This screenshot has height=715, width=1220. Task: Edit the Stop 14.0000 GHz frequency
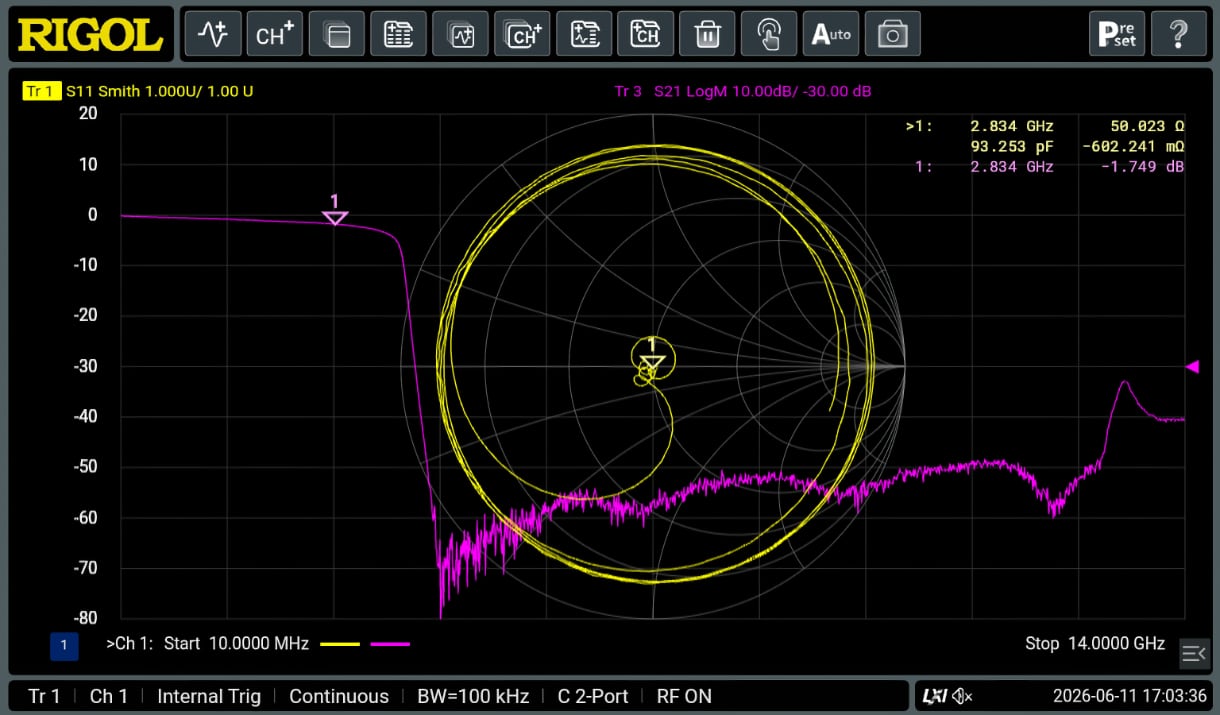(x=1095, y=644)
